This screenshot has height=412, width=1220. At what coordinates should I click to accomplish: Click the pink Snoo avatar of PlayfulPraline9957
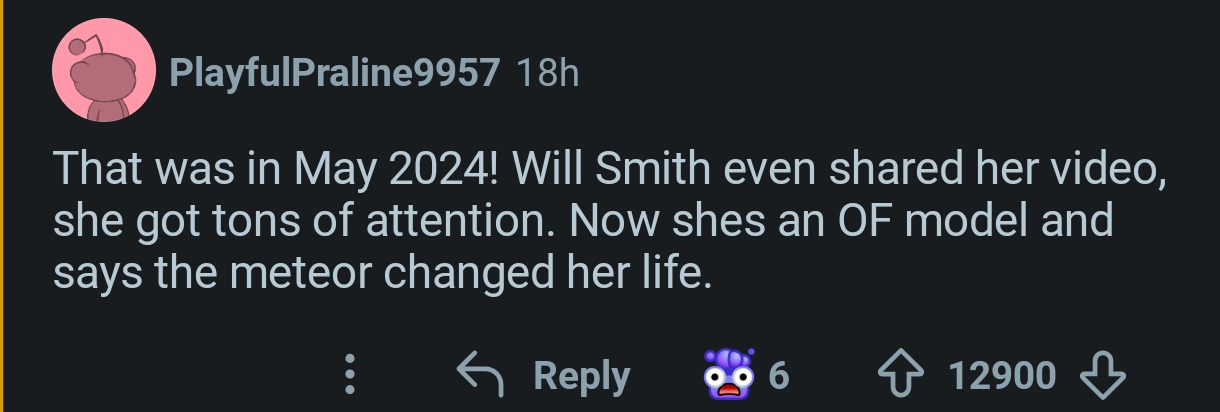pos(103,71)
